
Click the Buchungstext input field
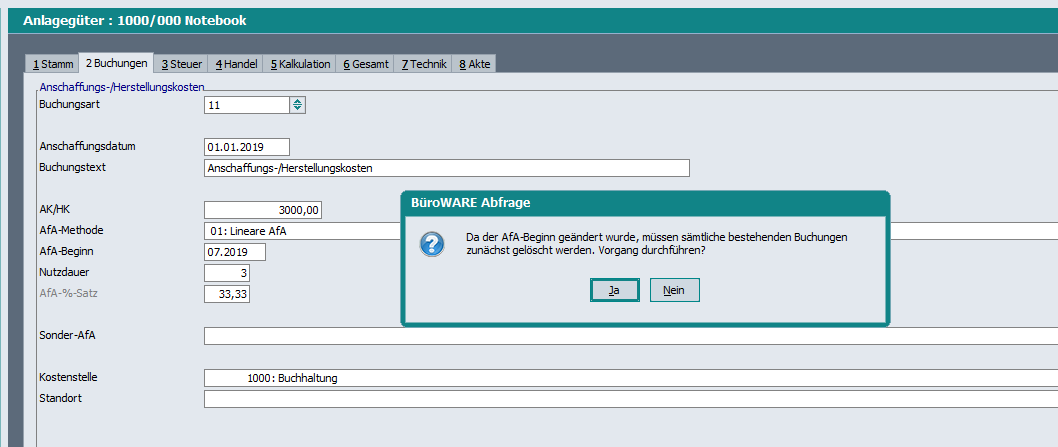pos(446,168)
